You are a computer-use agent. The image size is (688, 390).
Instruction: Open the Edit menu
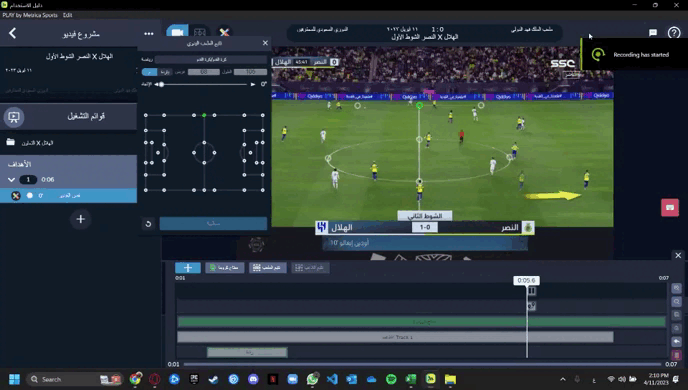point(67,15)
